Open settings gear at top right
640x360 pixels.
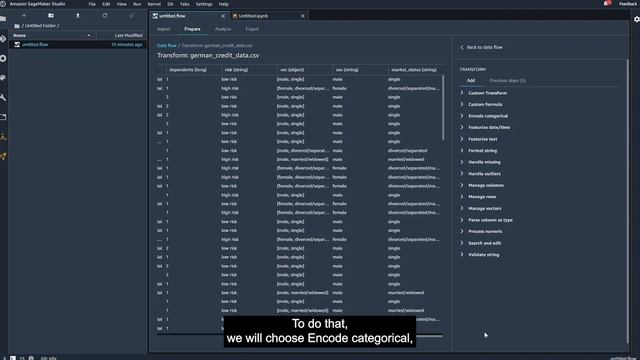[x=636, y=19]
